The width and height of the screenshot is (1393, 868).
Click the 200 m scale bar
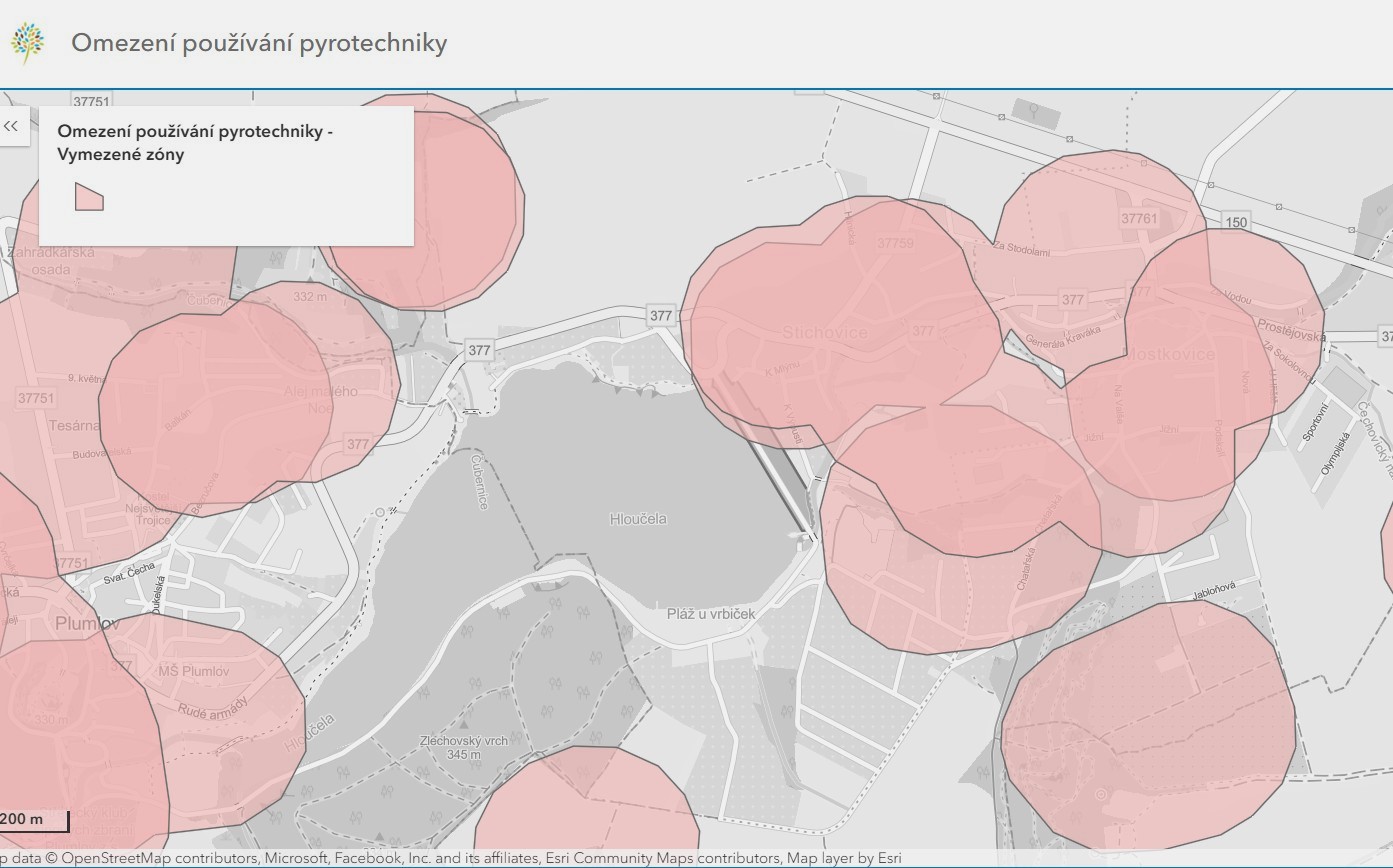pyautogui.click(x=33, y=820)
